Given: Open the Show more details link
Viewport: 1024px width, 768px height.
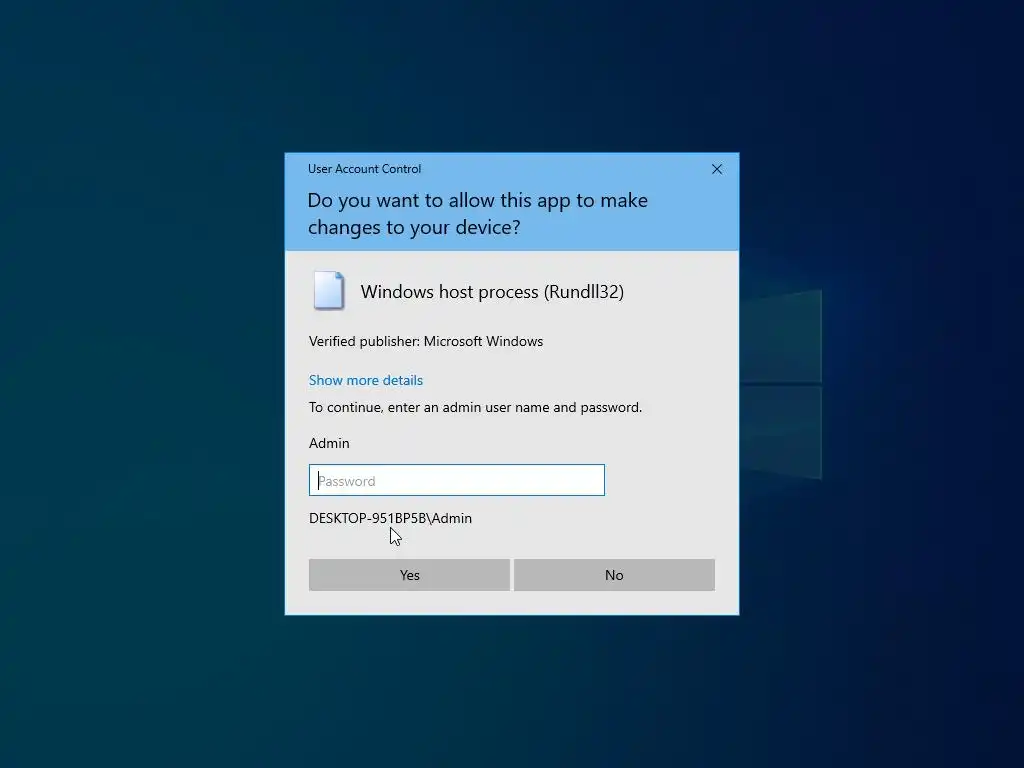Looking at the screenshot, I should click(x=366, y=380).
